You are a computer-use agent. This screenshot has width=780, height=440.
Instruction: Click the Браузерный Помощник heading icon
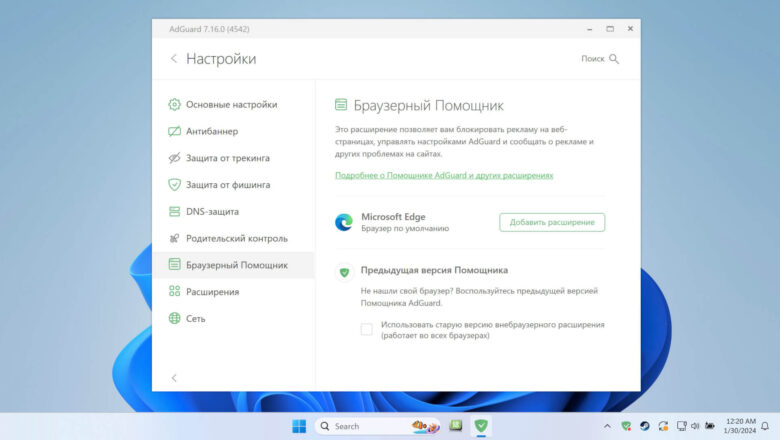coord(341,104)
